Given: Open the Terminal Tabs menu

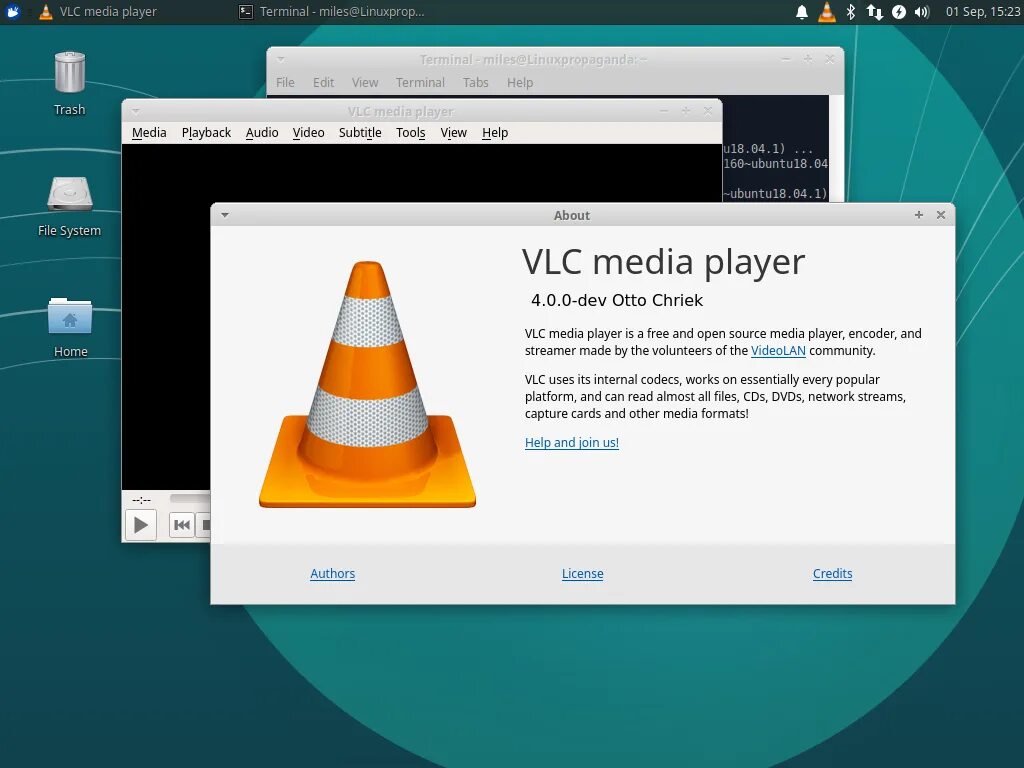Looking at the screenshot, I should click(475, 83).
